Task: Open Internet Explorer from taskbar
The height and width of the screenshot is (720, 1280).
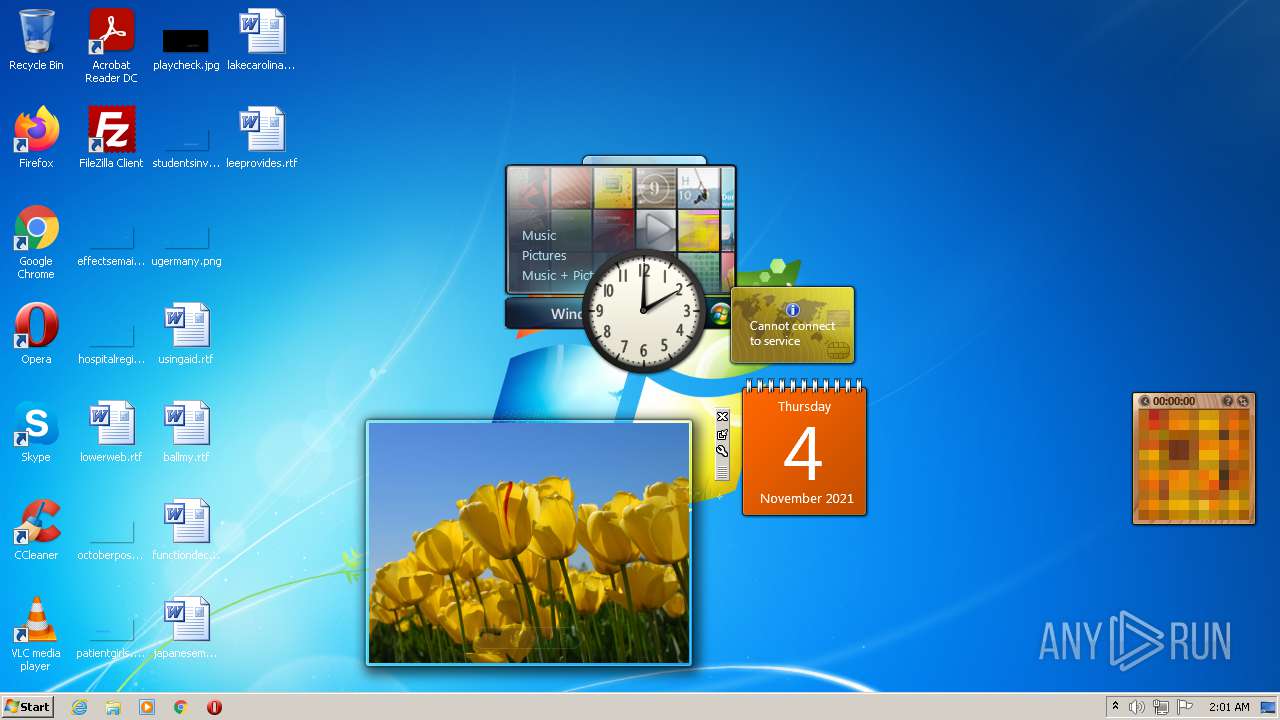Action: tap(79, 707)
